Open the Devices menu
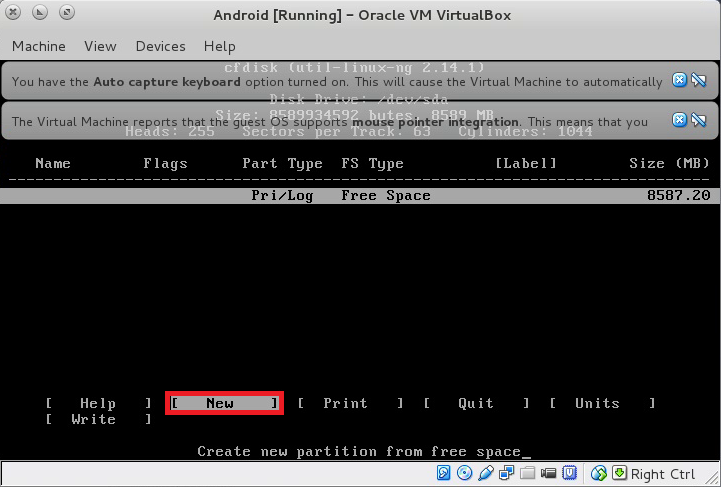Viewport: 721px width, 487px height. [160, 46]
